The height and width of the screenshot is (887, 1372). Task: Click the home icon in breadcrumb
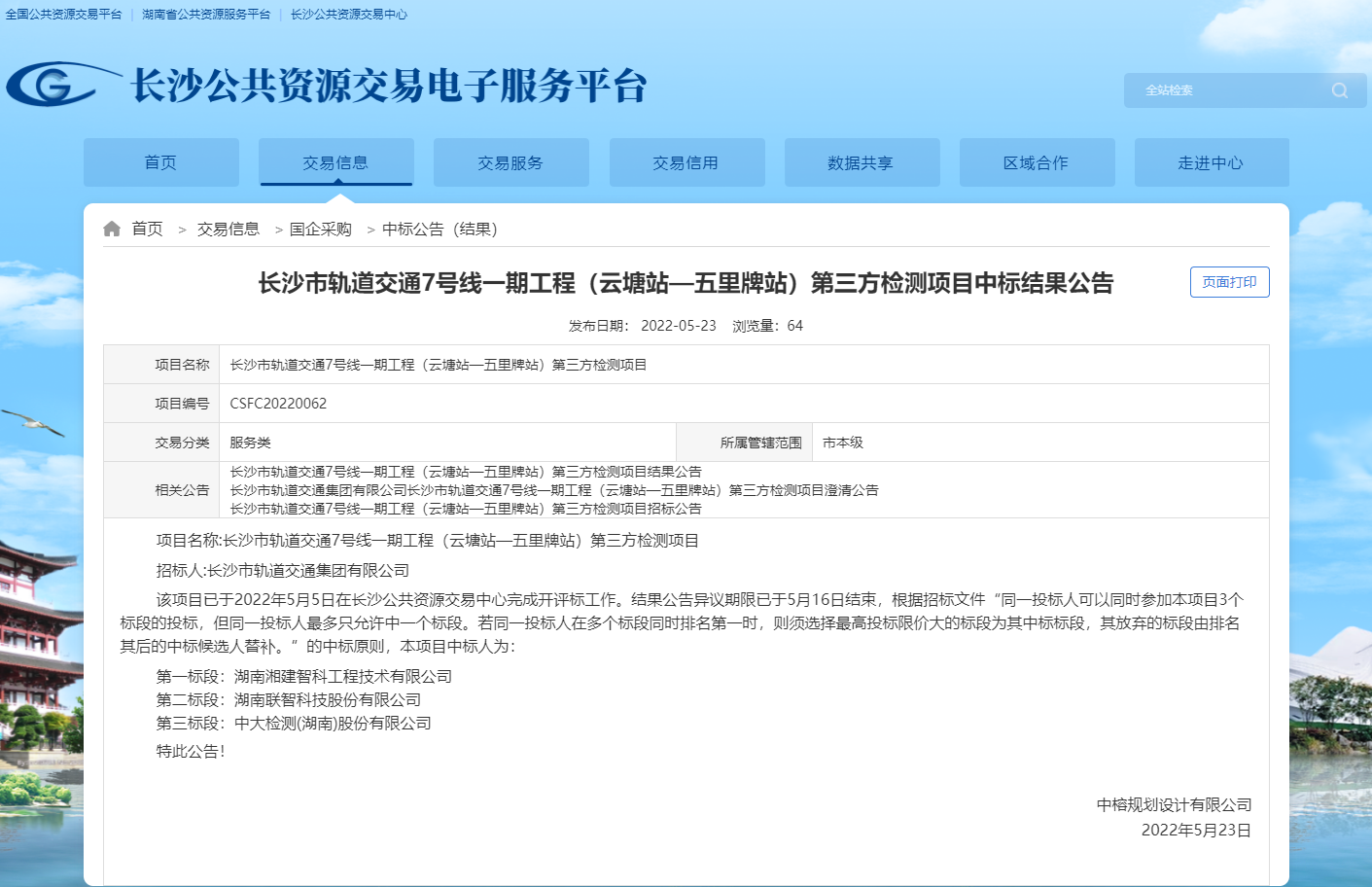pyautogui.click(x=112, y=229)
